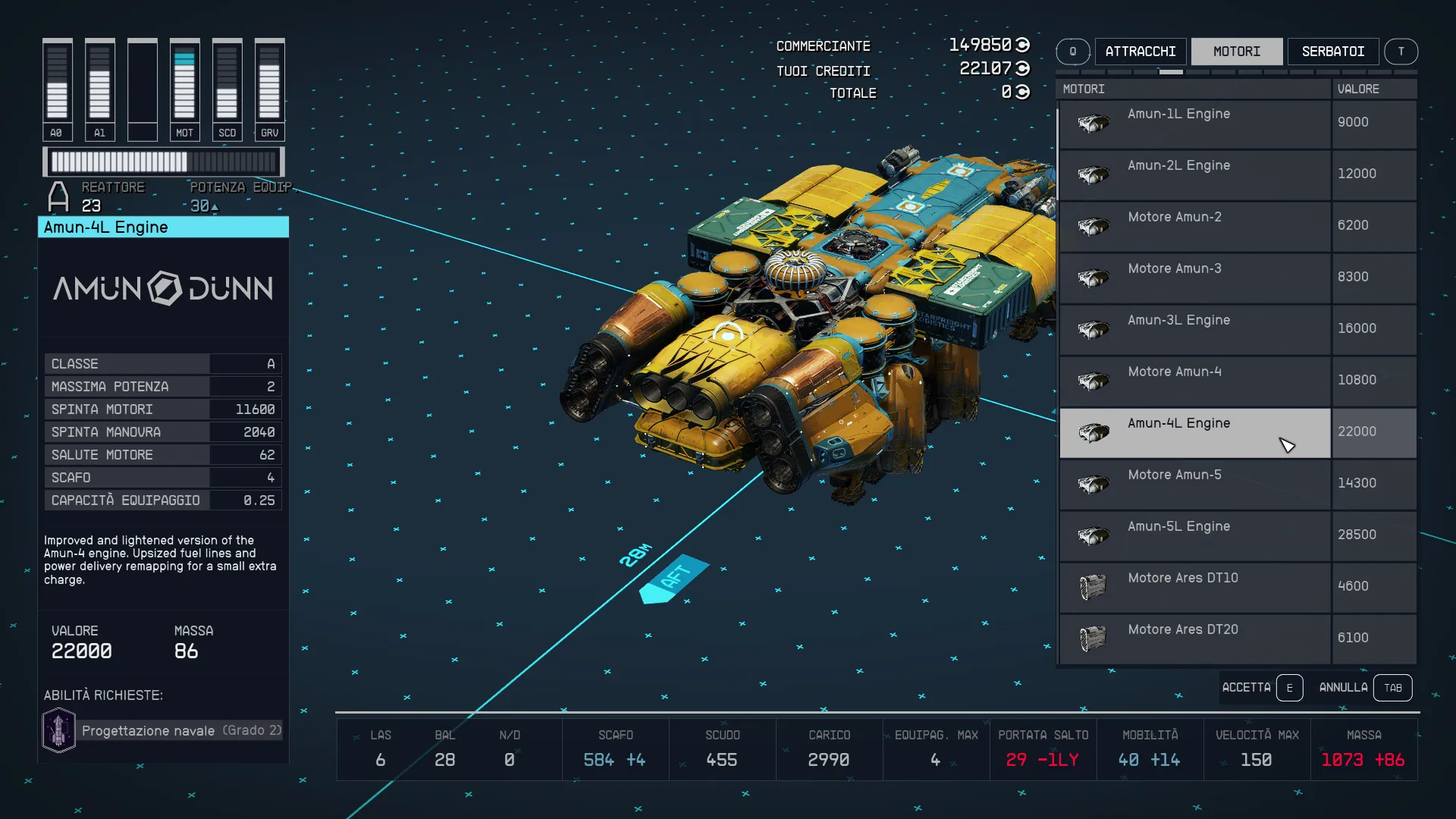Viewport: 1456px width, 819px height.
Task: Click the Motore Ares DT10 icon
Action: (1093, 587)
